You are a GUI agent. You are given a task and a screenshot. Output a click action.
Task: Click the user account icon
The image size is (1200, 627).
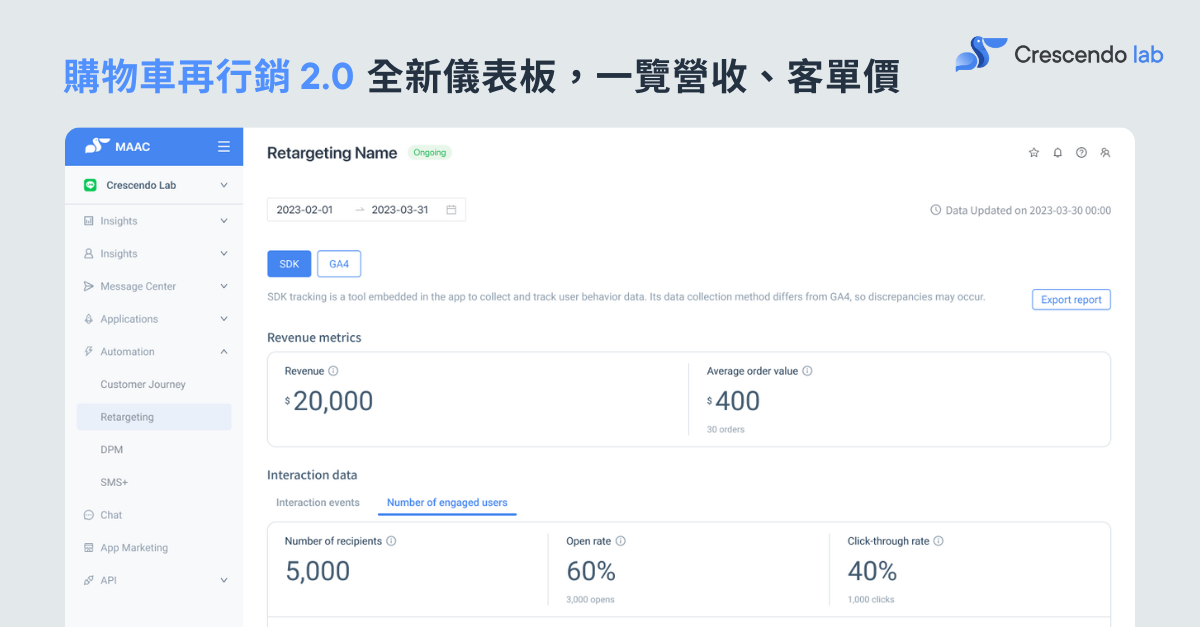[x=1105, y=153]
